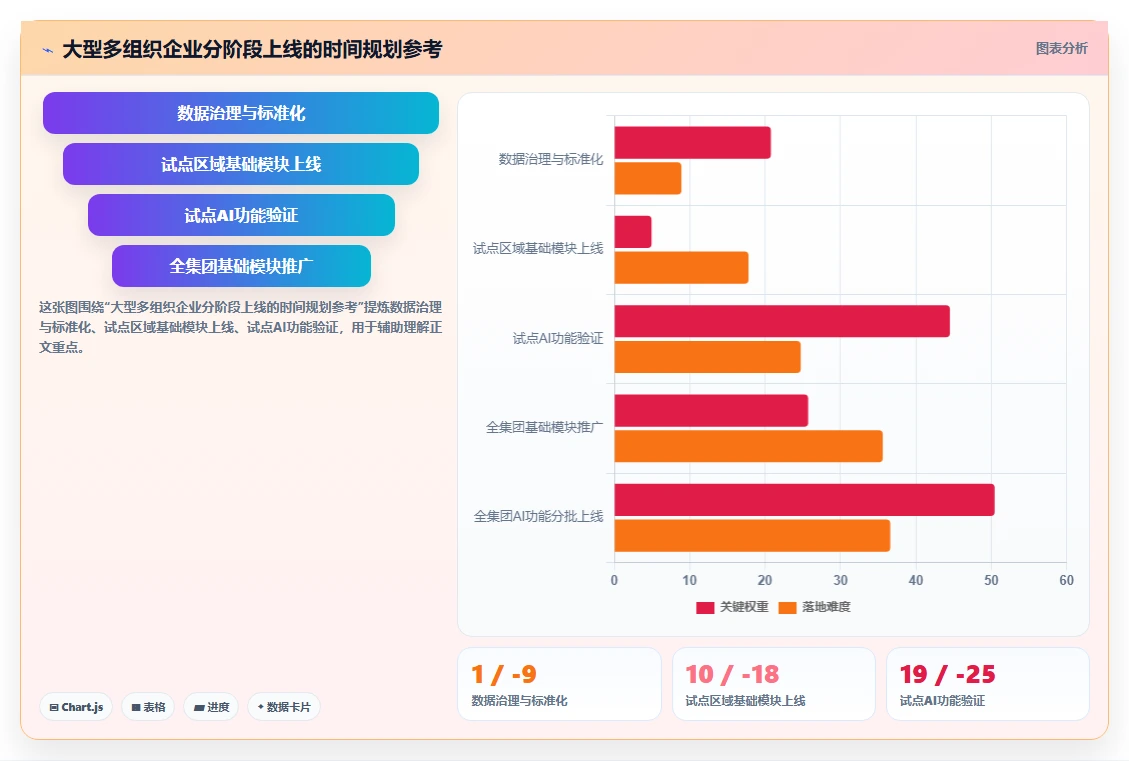Click the 全集团AI功能分批上线 chart axis label

(x=539, y=517)
